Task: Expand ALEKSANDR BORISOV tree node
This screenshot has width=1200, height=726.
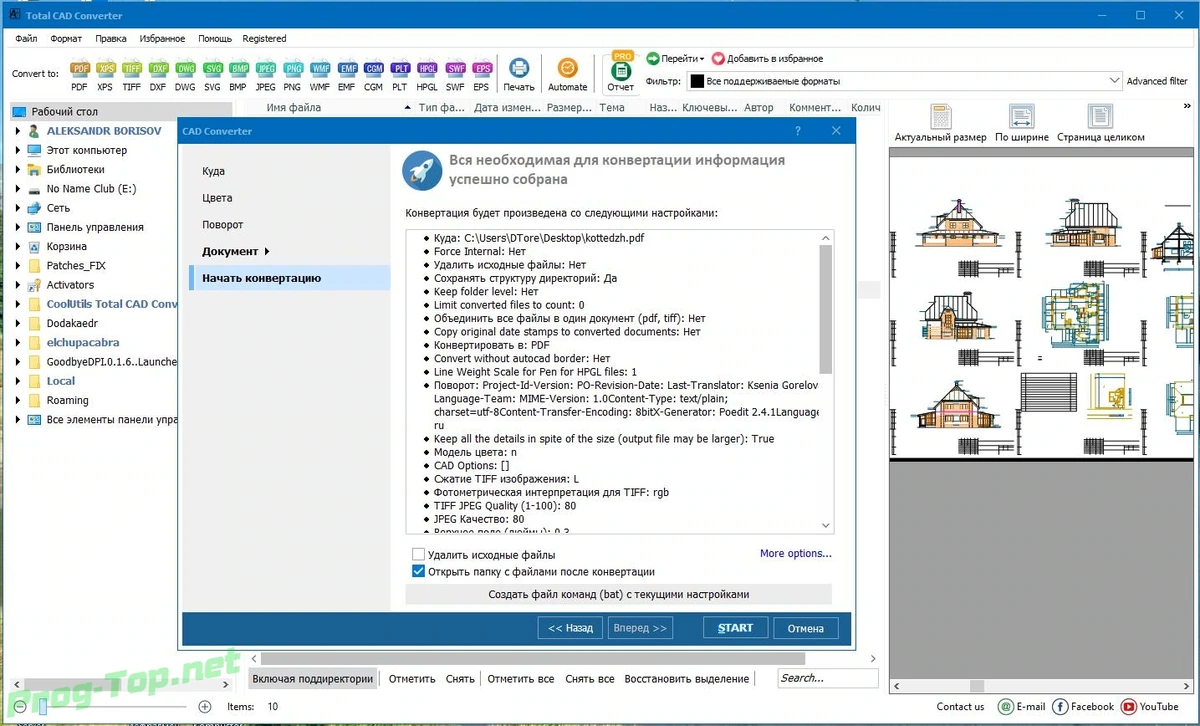Action: [x=18, y=131]
